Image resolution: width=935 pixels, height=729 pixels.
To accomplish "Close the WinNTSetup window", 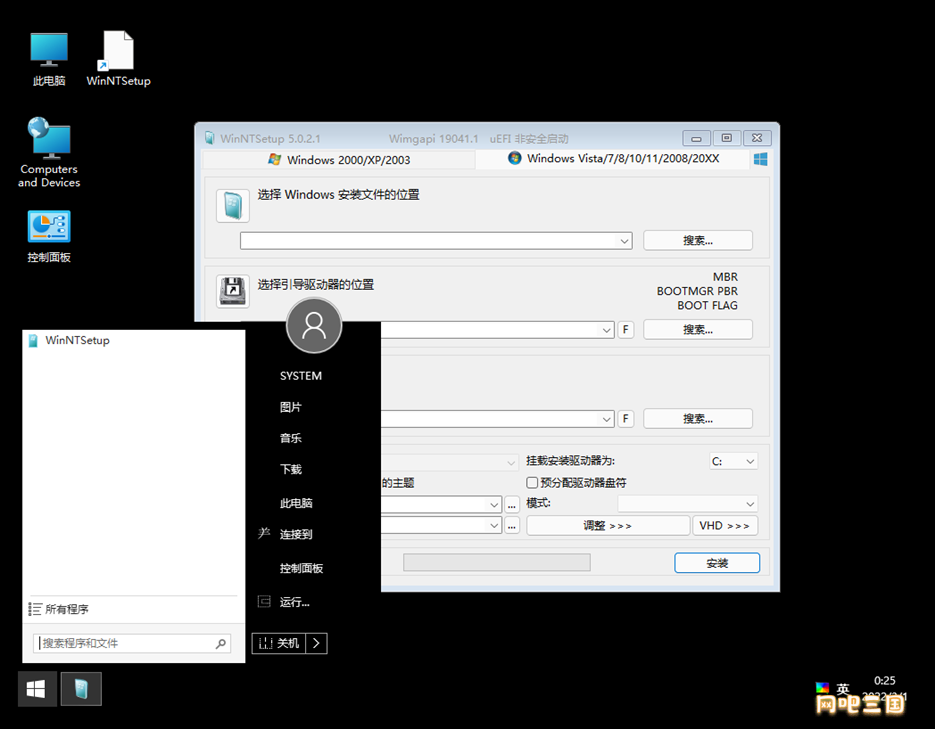I will tap(757, 138).
